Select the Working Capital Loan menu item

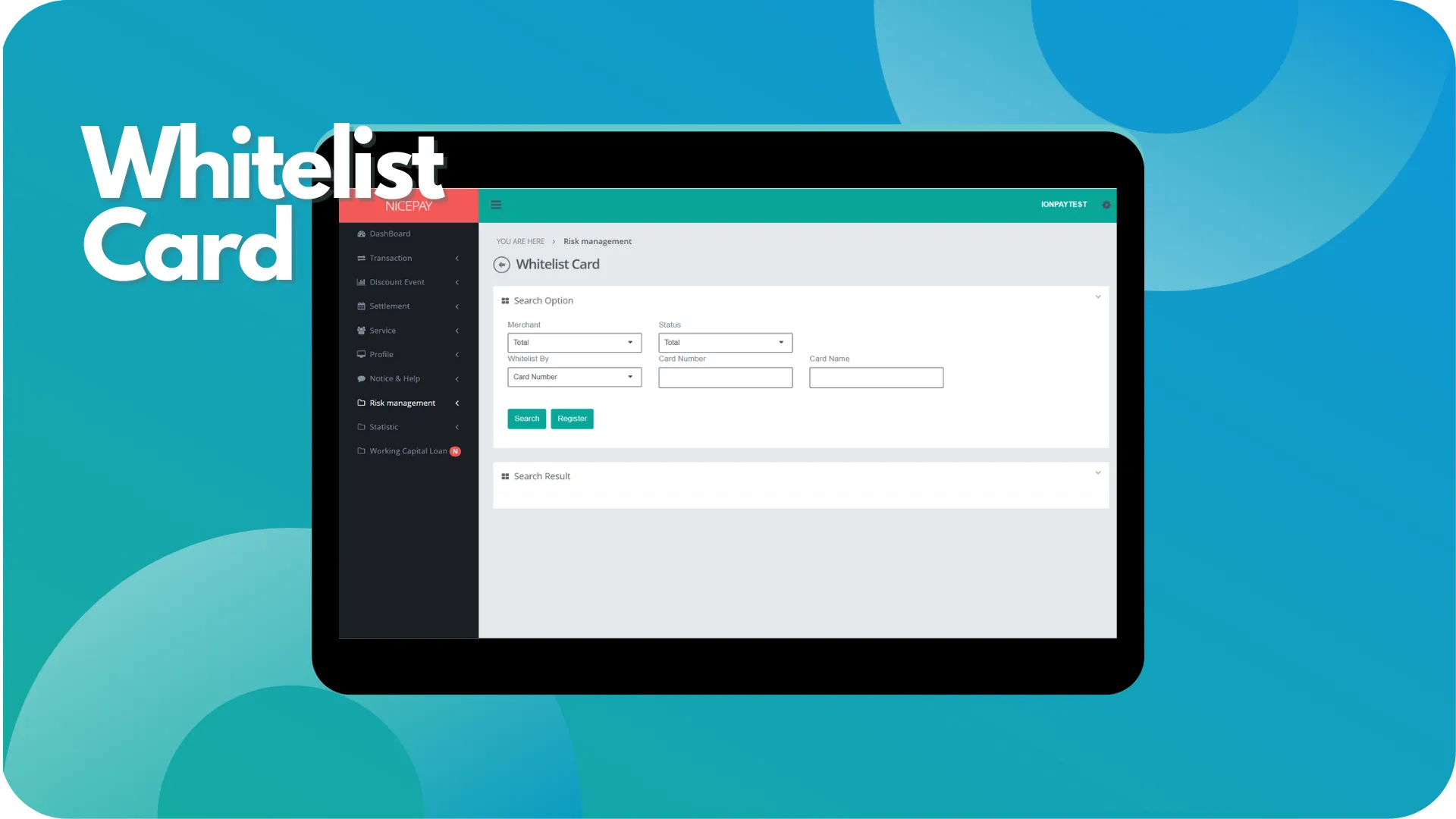click(x=408, y=451)
